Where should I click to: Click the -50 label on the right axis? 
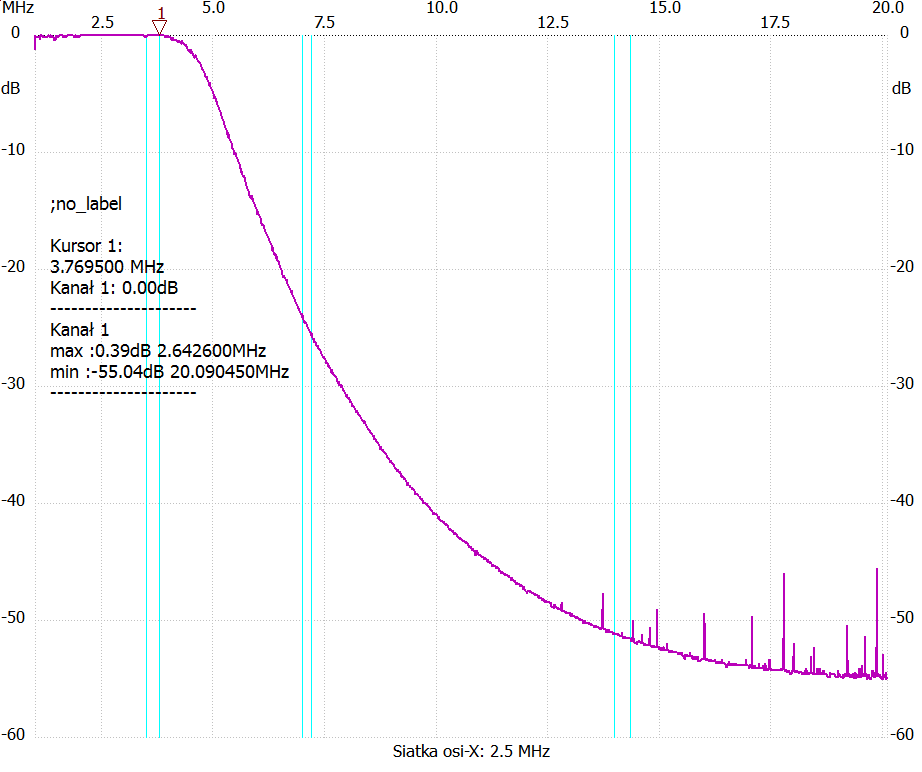[x=901, y=618]
